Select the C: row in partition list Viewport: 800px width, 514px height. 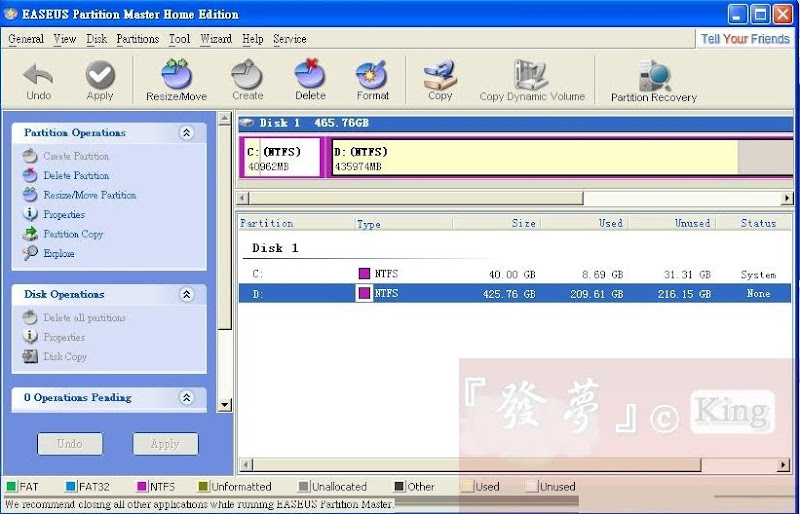tap(515, 274)
